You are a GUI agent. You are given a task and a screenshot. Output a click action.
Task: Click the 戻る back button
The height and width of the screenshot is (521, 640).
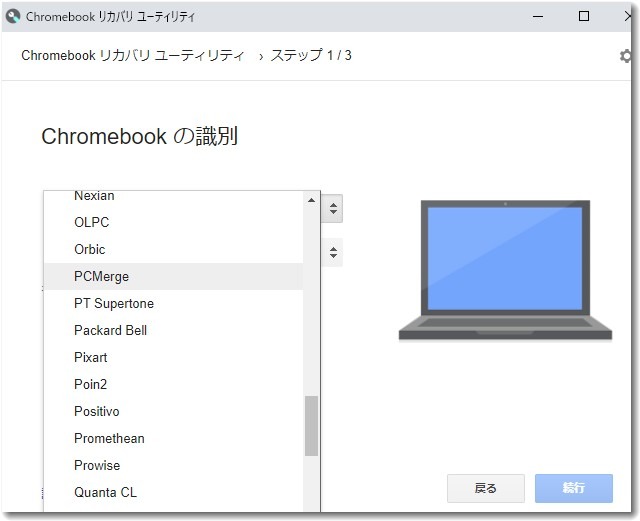(486, 488)
